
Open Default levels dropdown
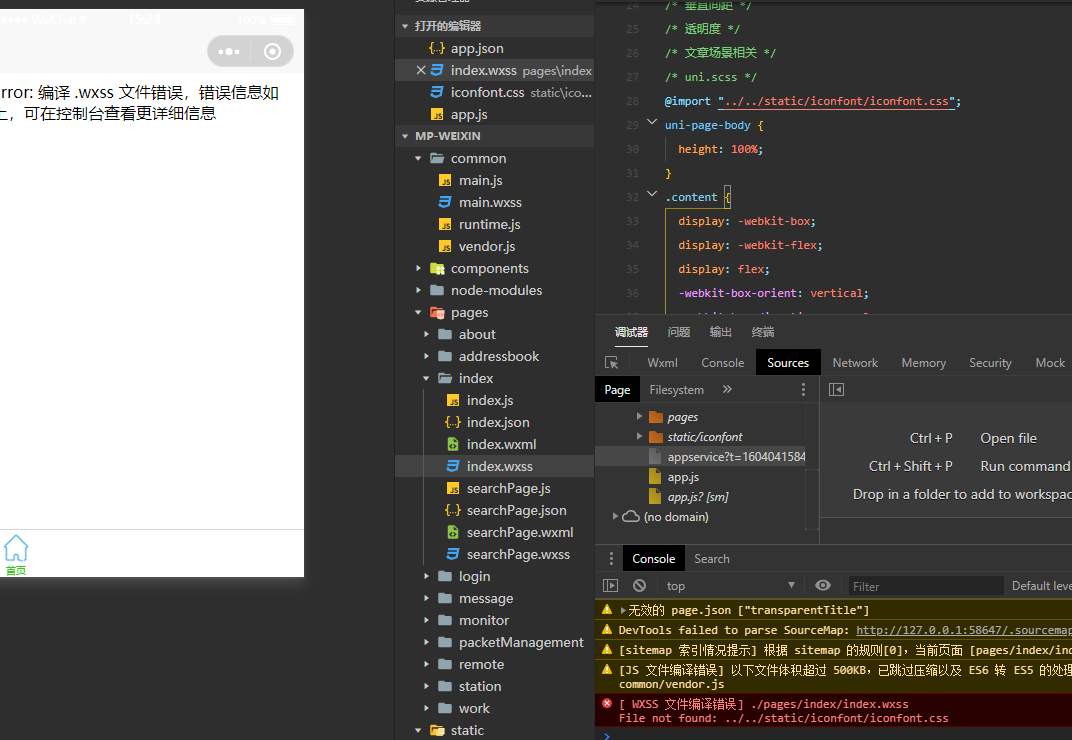tap(1041, 585)
